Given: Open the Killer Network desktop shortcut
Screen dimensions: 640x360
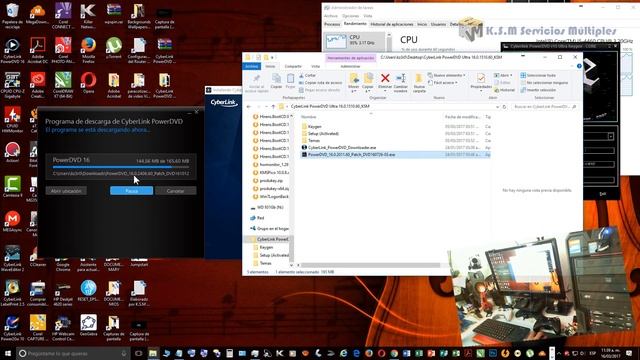Looking at the screenshot, I should (88, 16).
